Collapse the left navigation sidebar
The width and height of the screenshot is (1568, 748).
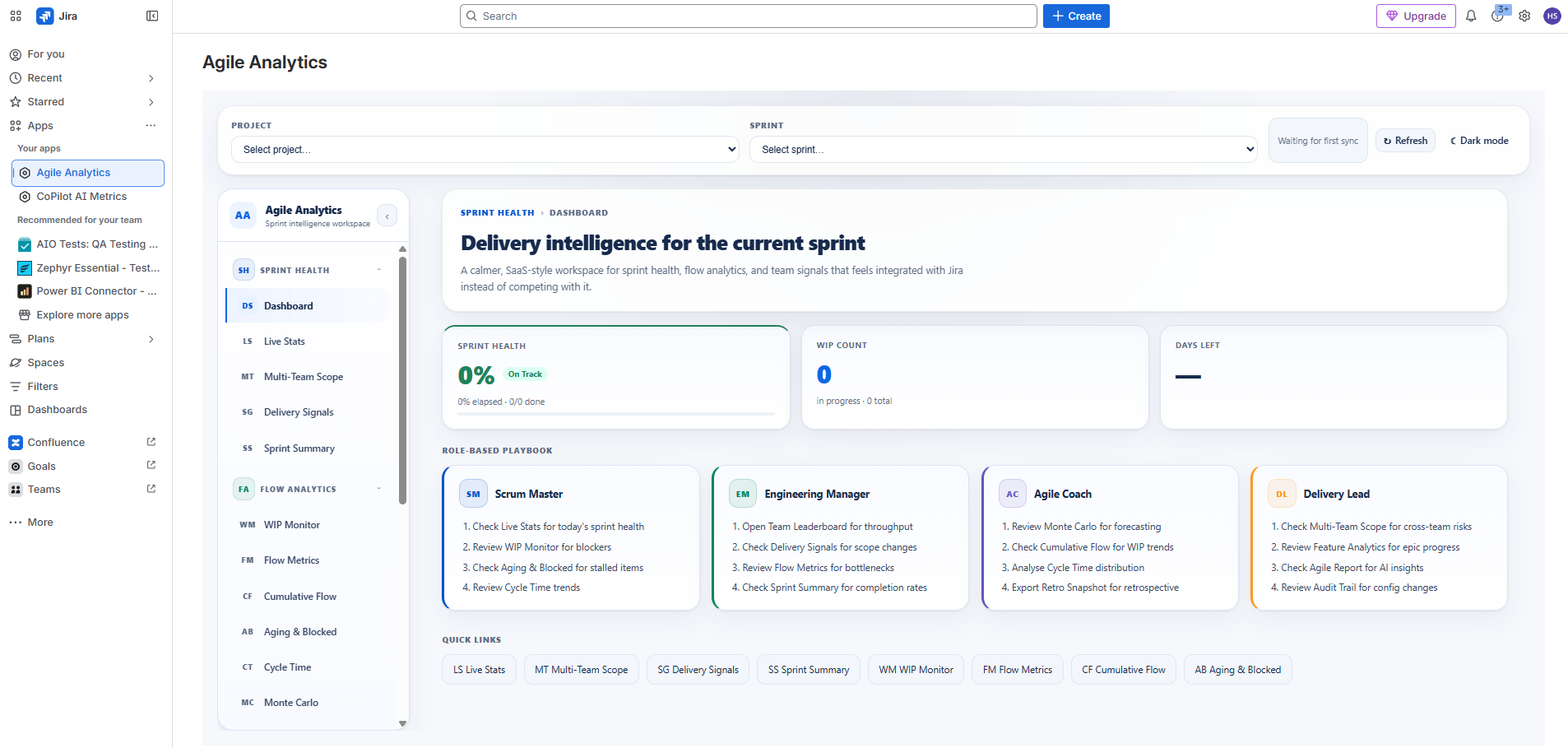(152, 16)
